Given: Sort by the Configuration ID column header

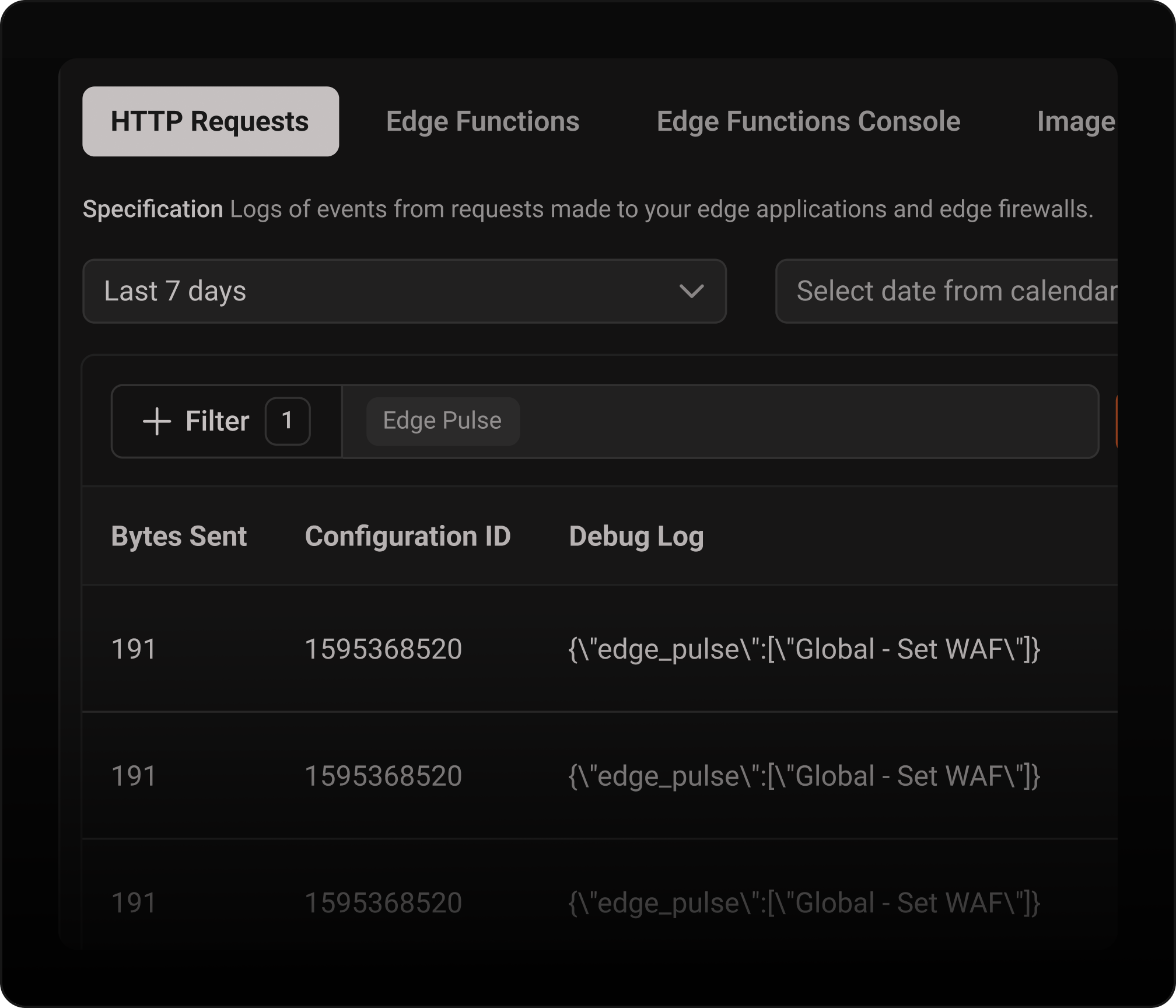Looking at the screenshot, I should tap(407, 536).
